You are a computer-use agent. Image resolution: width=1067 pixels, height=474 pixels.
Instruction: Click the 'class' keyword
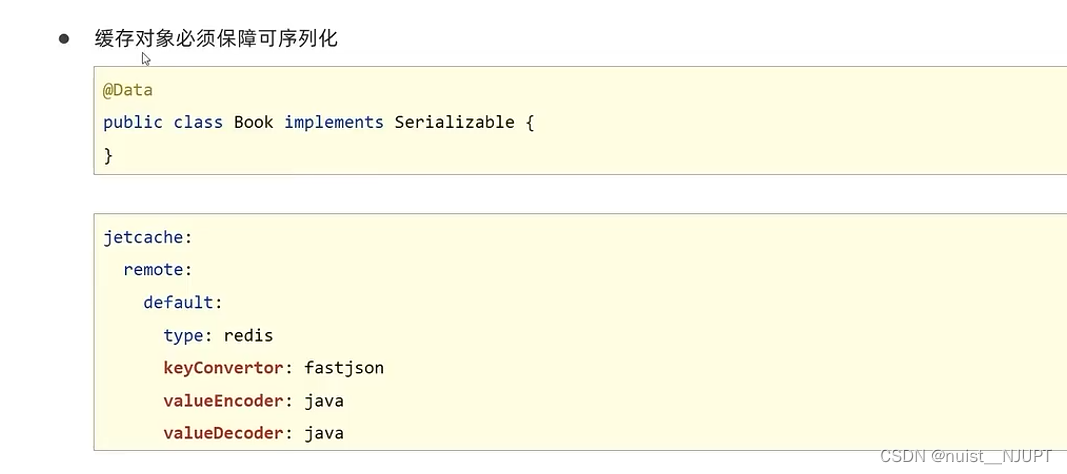click(198, 122)
